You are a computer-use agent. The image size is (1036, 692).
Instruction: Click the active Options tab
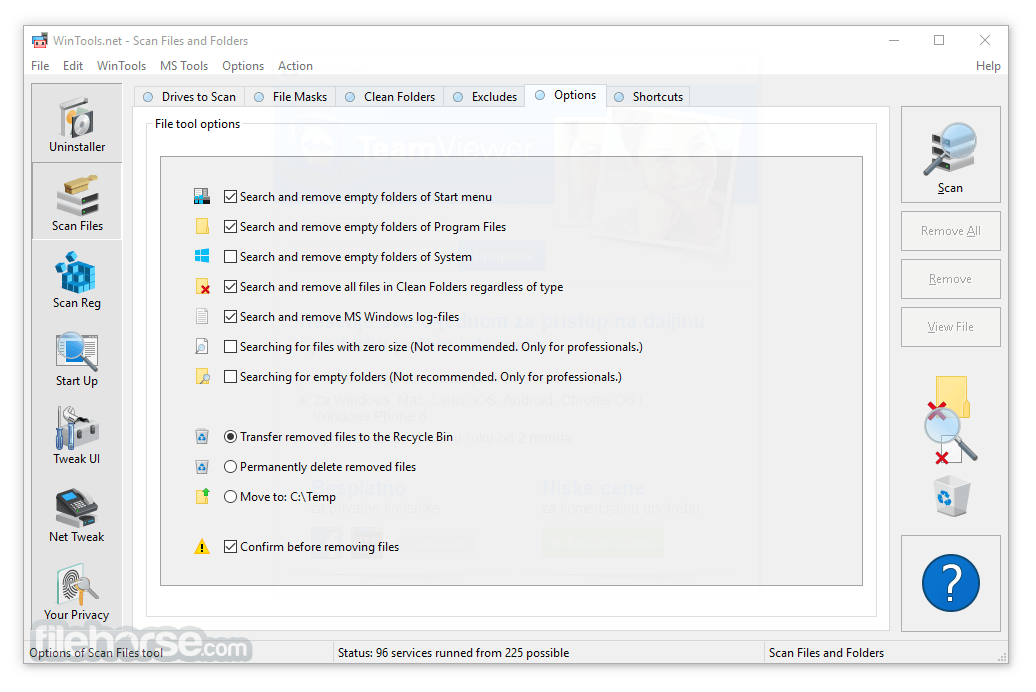coord(566,95)
